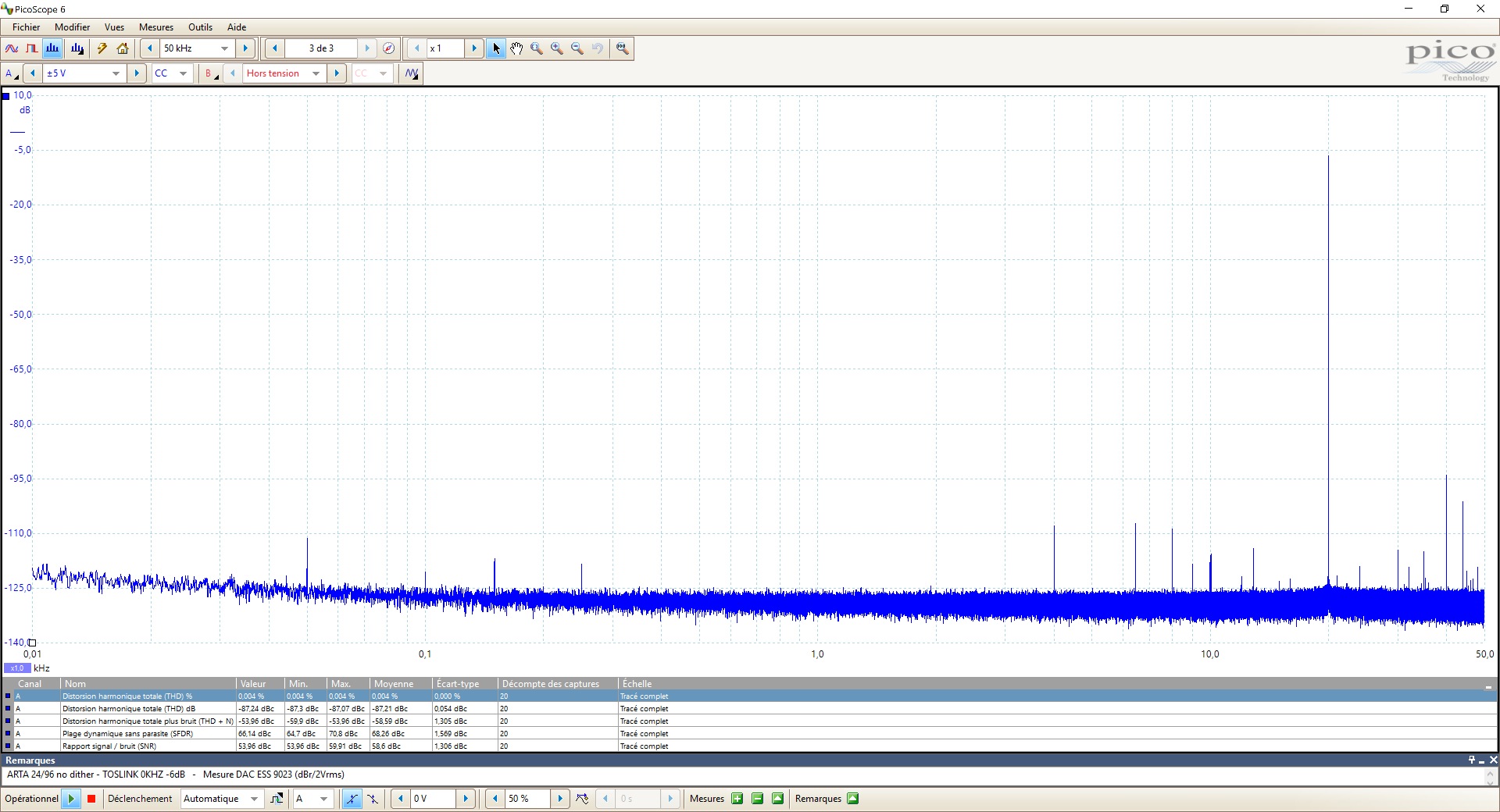Select falling edge trigger icon
The image size is (1500, 812).
[373, 799]
